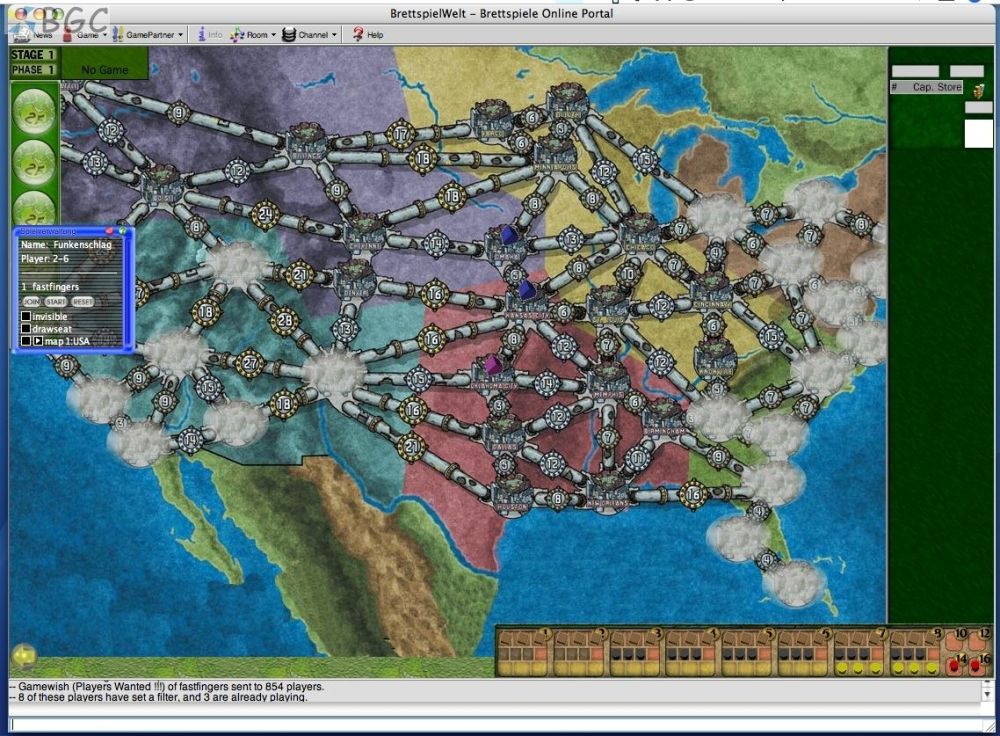This screenshot has height=736, width=1000.
Task: Click the Name: Funkenschlag text
Action: click(x=66, y=244)
